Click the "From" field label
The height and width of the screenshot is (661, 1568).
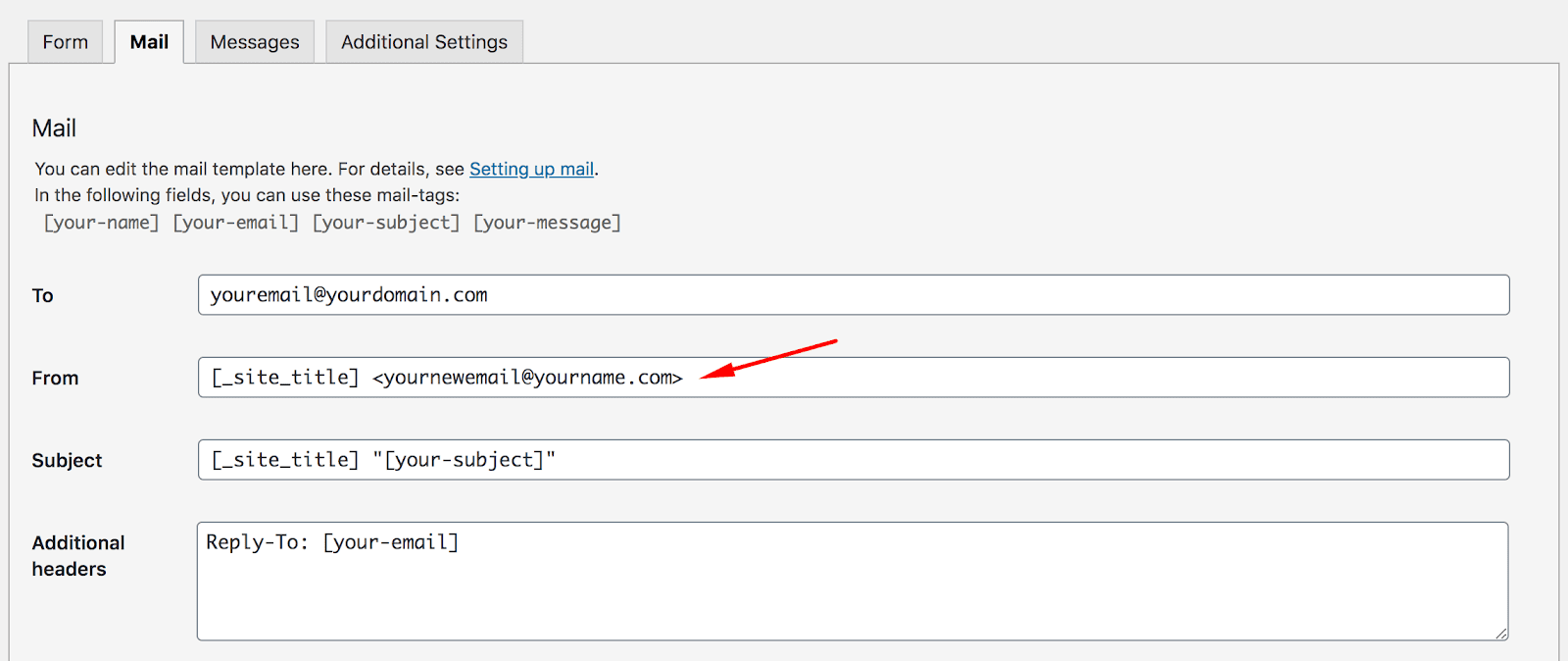tap(55, 379)
